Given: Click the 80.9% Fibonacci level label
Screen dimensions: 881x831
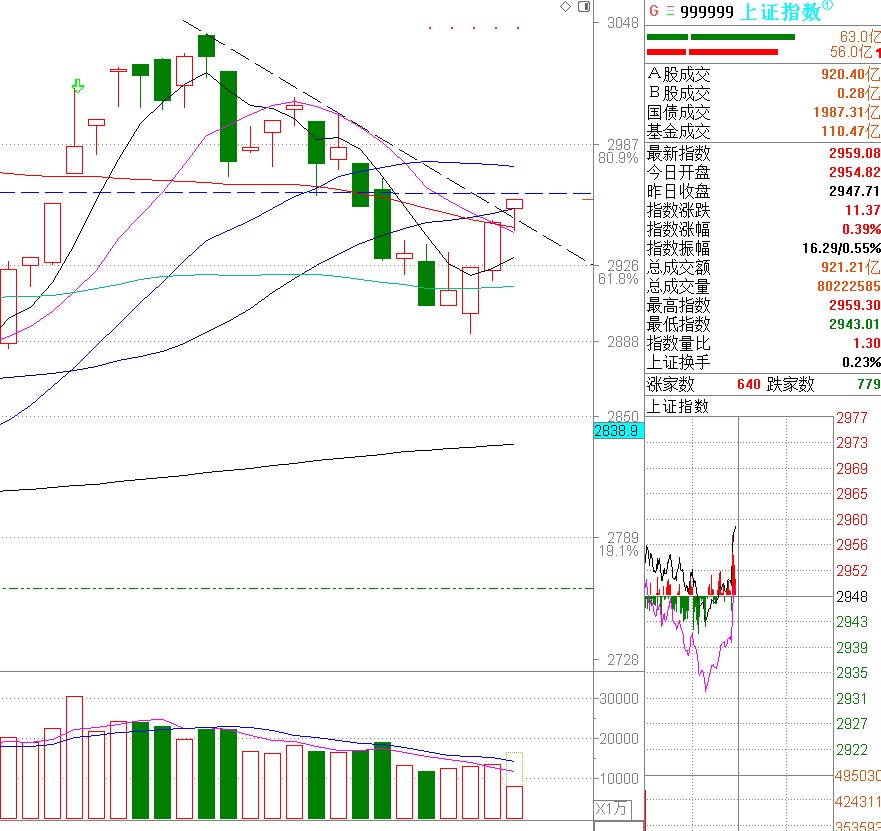Looking at the screenshot, I should [x=618, y=158].
